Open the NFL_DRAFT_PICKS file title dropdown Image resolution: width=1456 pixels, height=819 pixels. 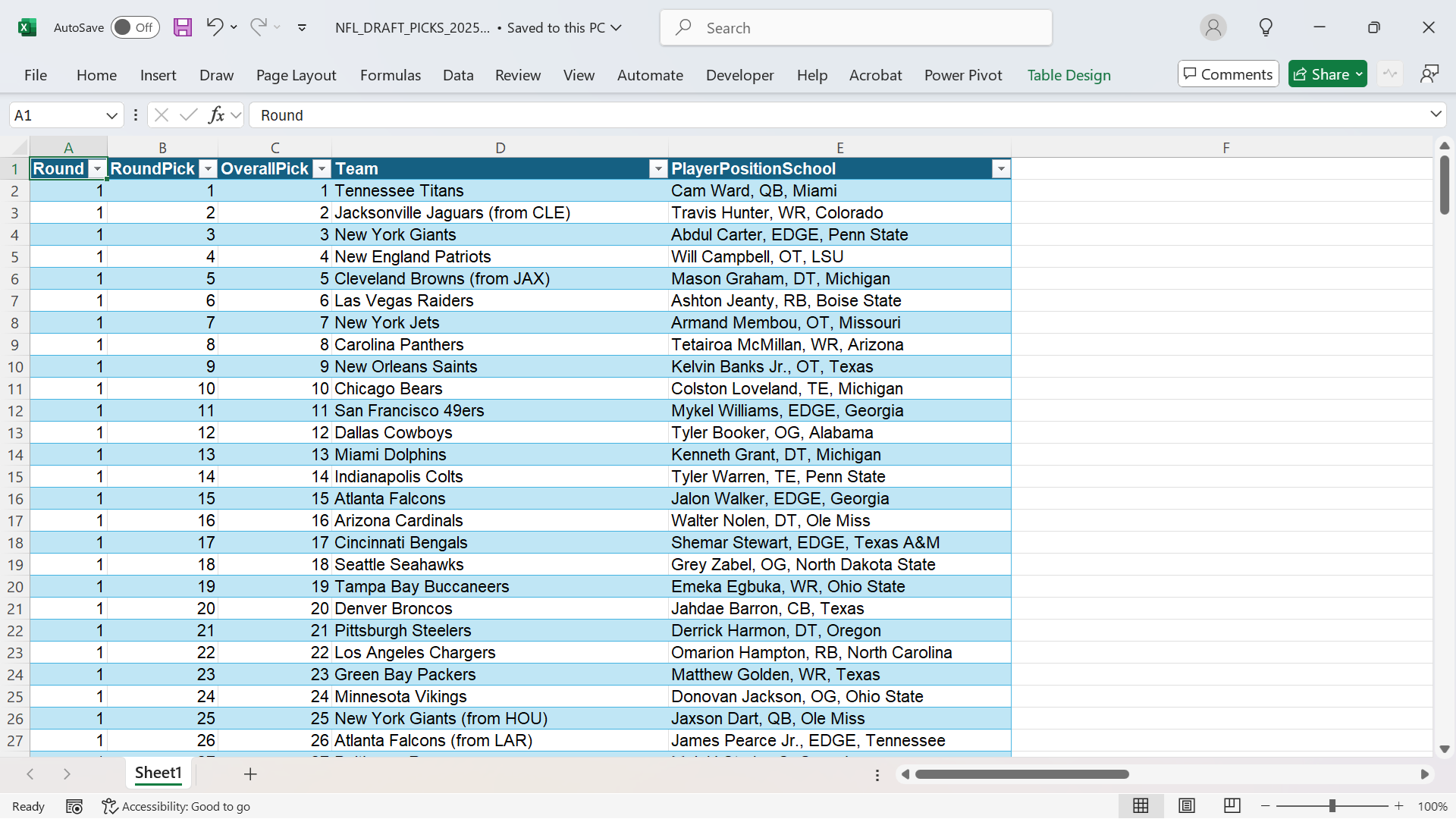[615, 27]
